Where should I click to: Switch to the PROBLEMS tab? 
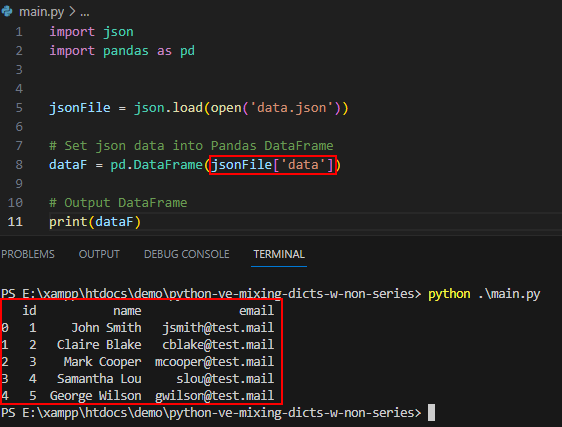28,254
